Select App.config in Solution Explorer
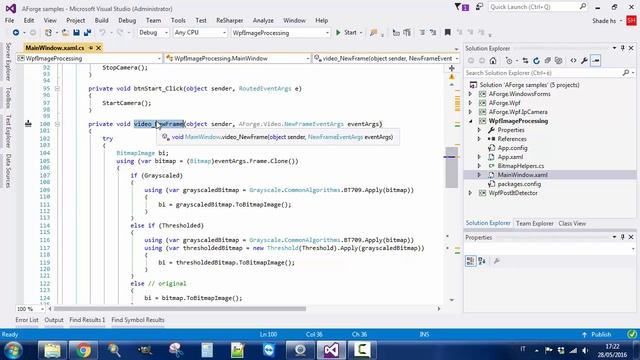This screenshot has width=640, height=360. tap(512, 148)
